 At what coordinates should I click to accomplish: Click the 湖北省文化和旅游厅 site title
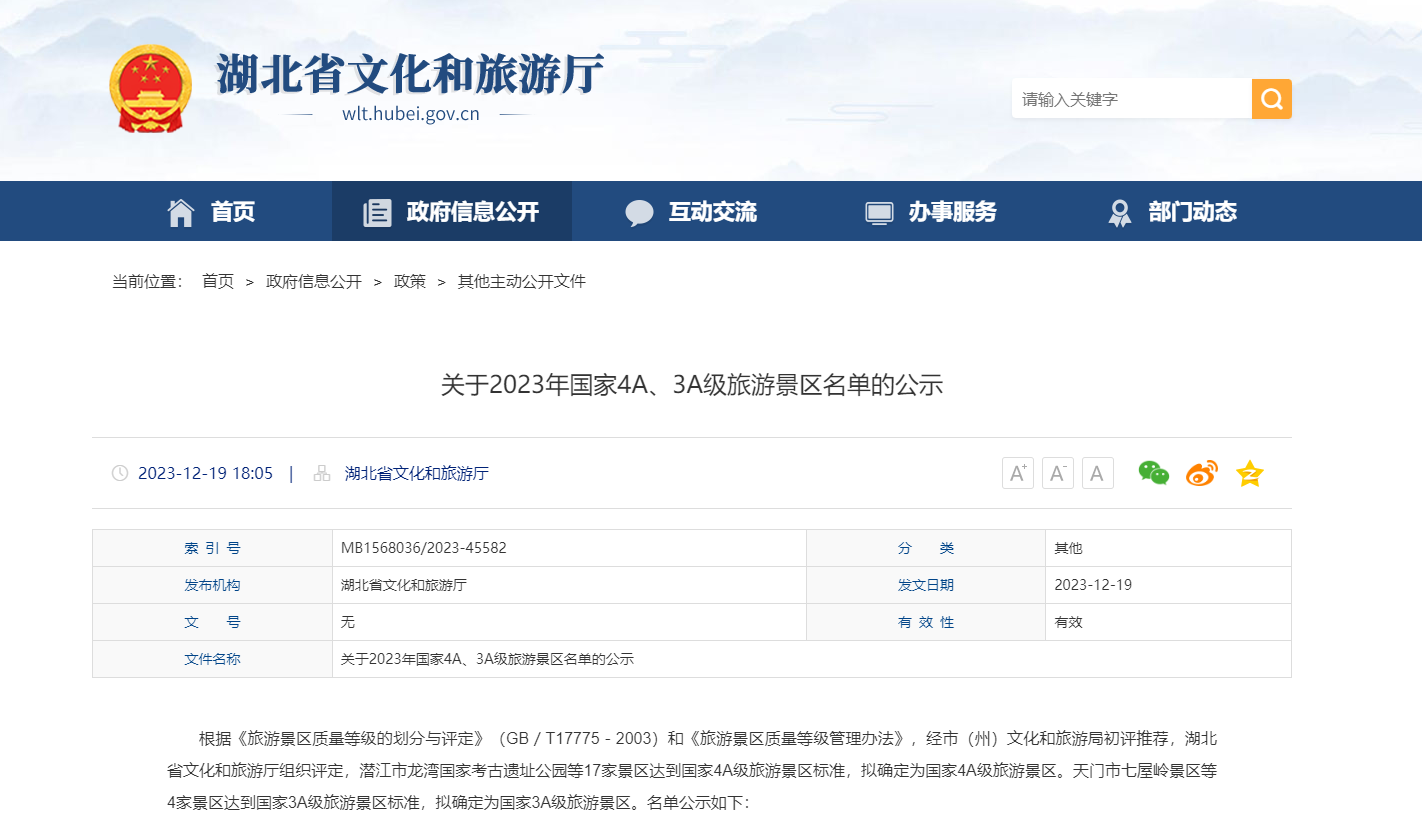pos(410,74)
